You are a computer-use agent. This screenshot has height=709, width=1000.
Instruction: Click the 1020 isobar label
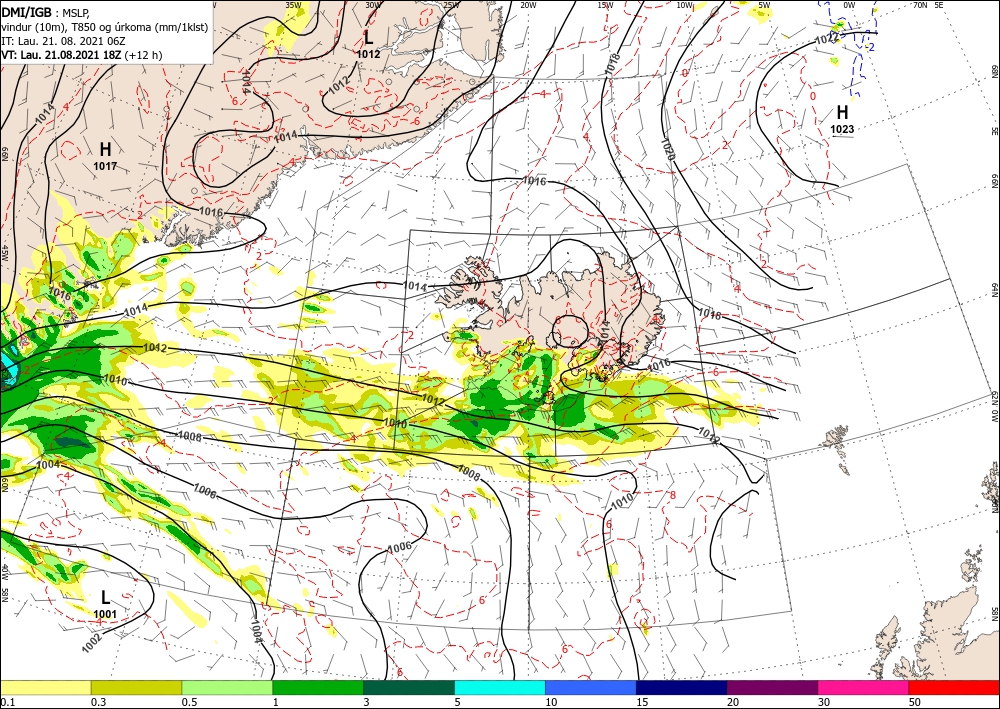coord(667,149)
